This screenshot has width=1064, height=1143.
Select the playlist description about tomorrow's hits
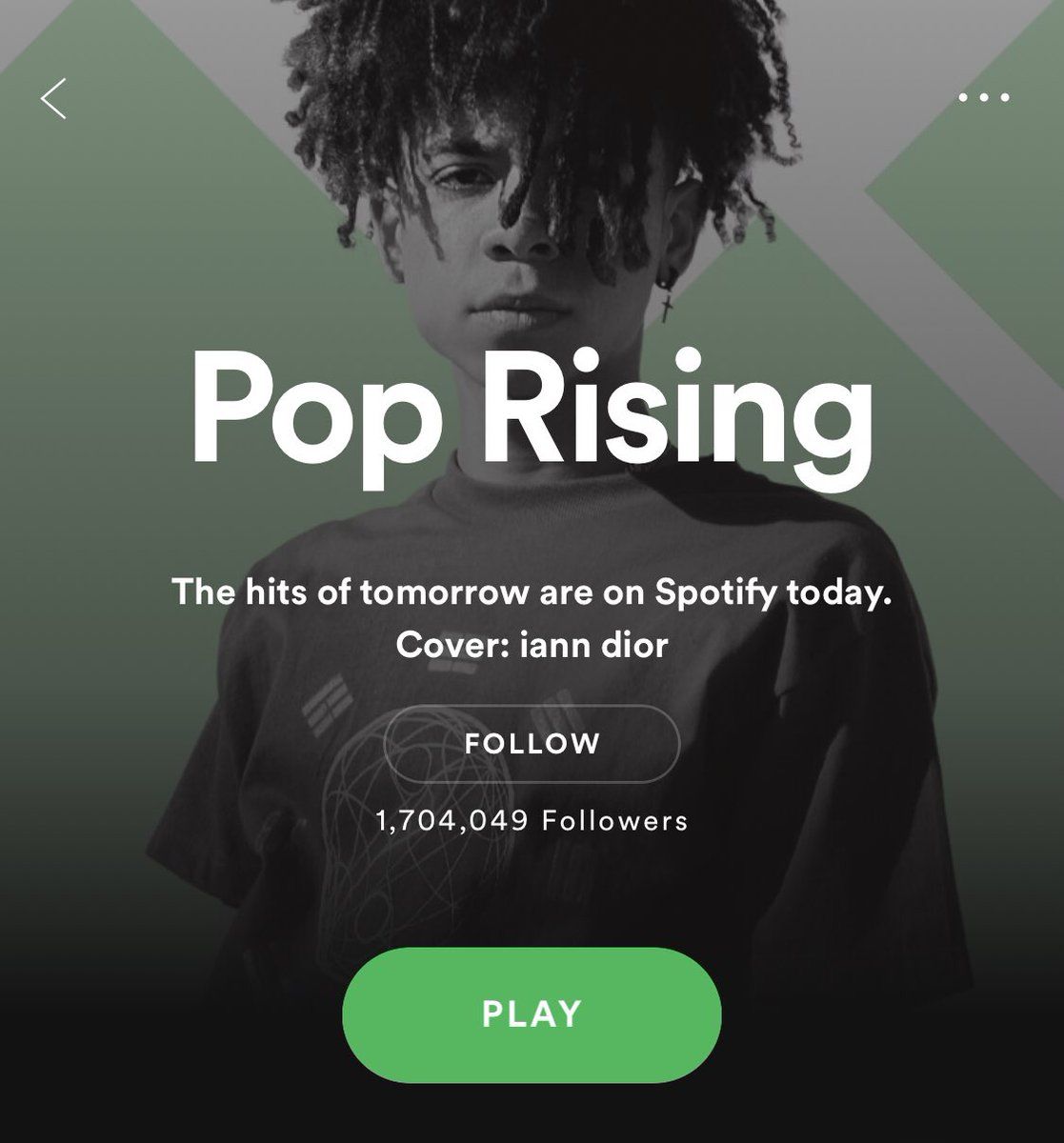pyautogui.click(x=532, y=593)
